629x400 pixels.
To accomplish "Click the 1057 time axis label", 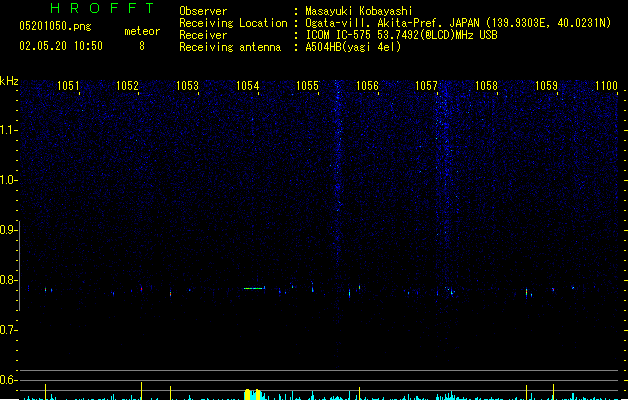I will click(x=426, y=85).
